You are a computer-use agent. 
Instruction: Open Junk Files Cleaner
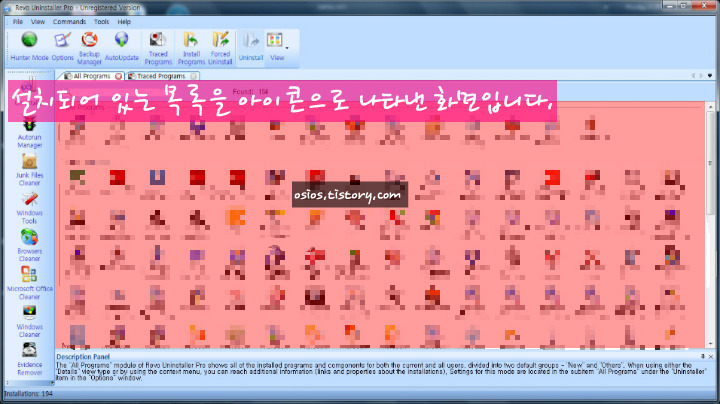pos(29,171)
